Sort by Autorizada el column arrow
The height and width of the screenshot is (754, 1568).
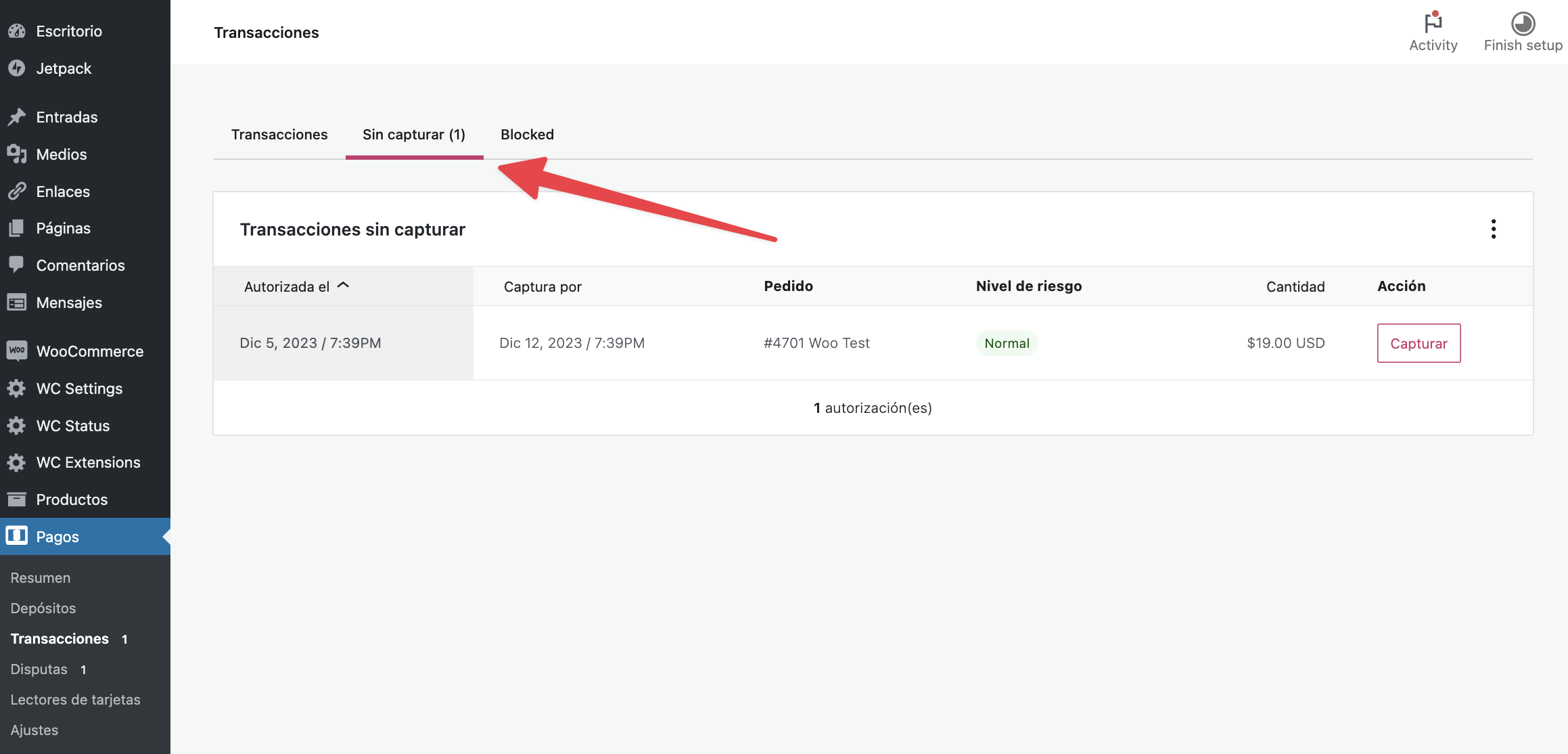[343, 286]
